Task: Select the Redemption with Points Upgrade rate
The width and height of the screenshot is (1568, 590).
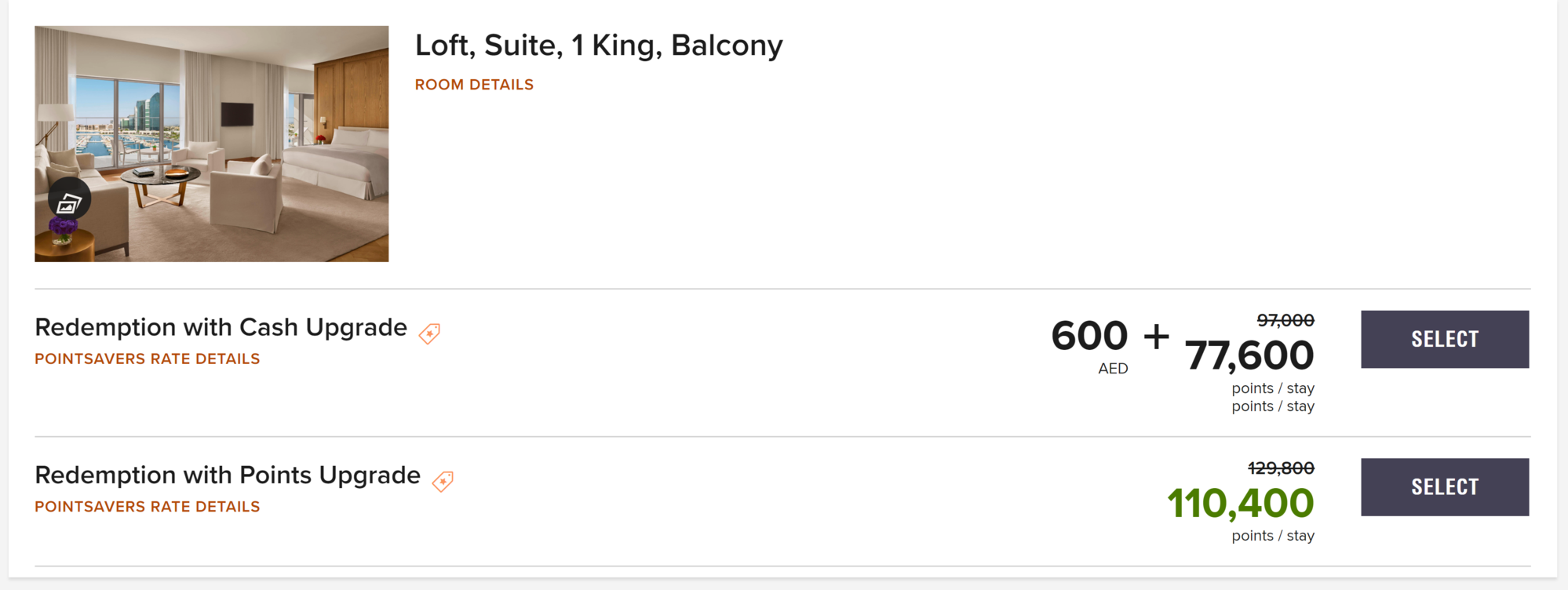Action: click(1444, 487)
